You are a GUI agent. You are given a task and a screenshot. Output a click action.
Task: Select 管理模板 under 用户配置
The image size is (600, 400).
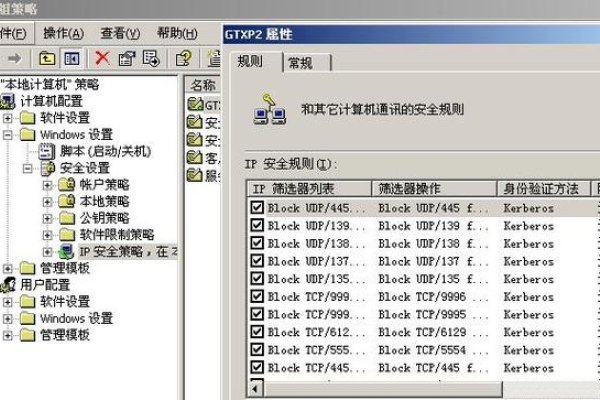click(65, 335)
